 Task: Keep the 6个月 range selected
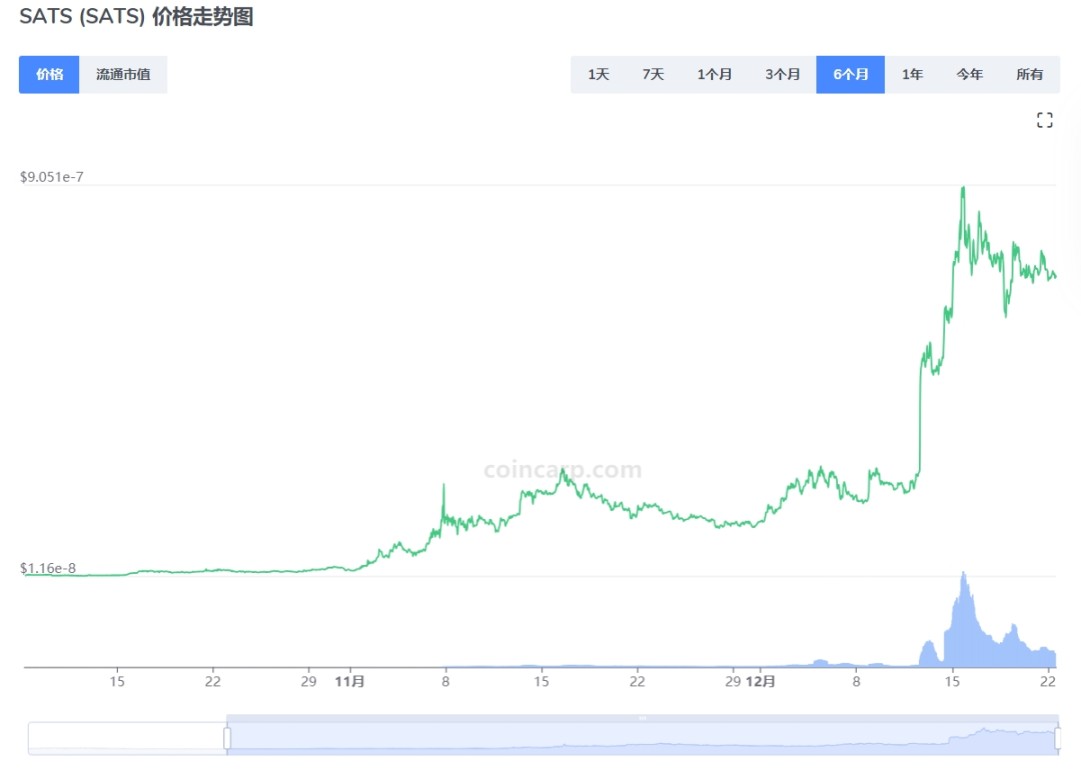[x=850, y=74]
